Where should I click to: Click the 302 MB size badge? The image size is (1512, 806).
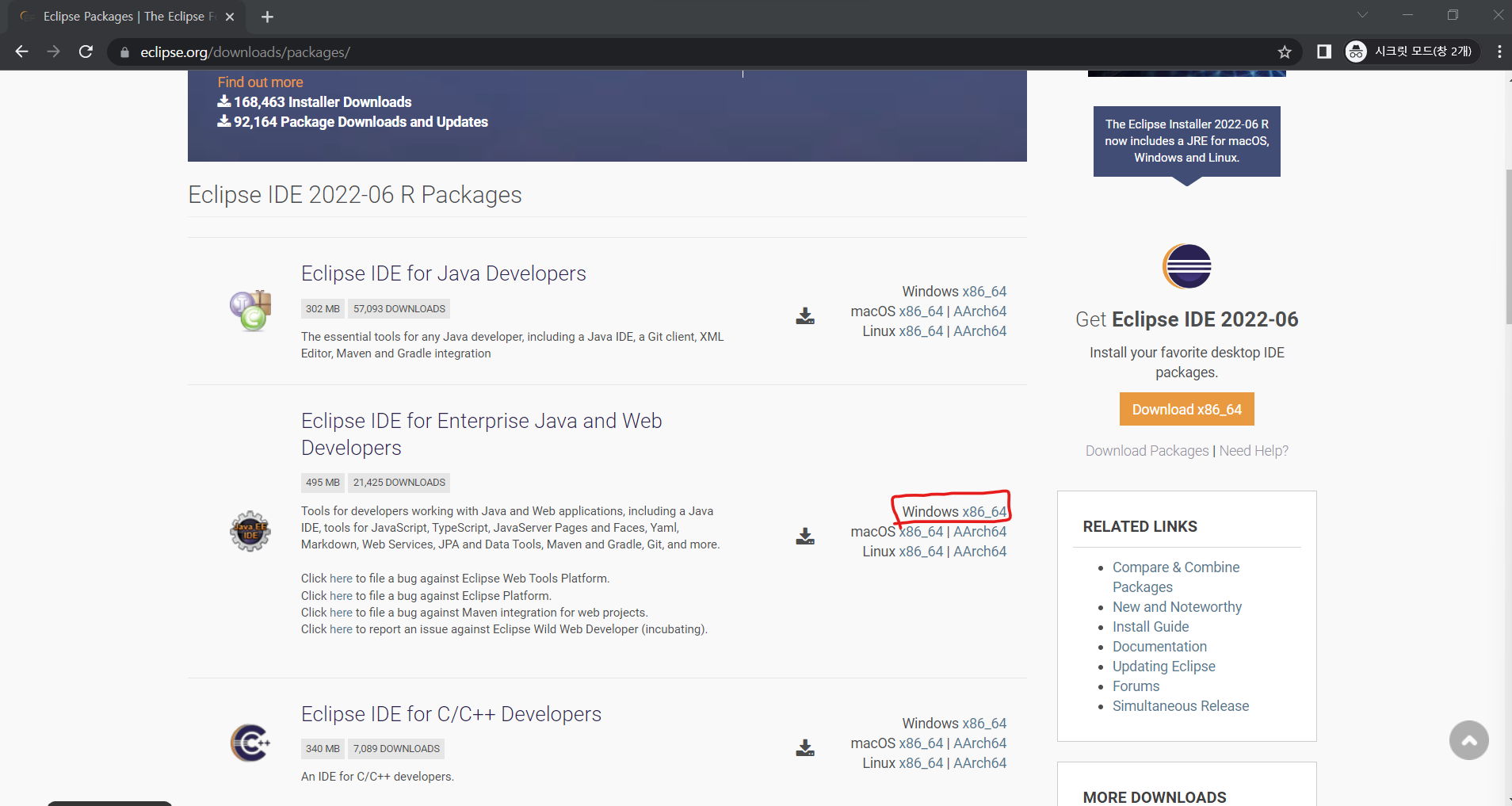click(x=323, y=309)
